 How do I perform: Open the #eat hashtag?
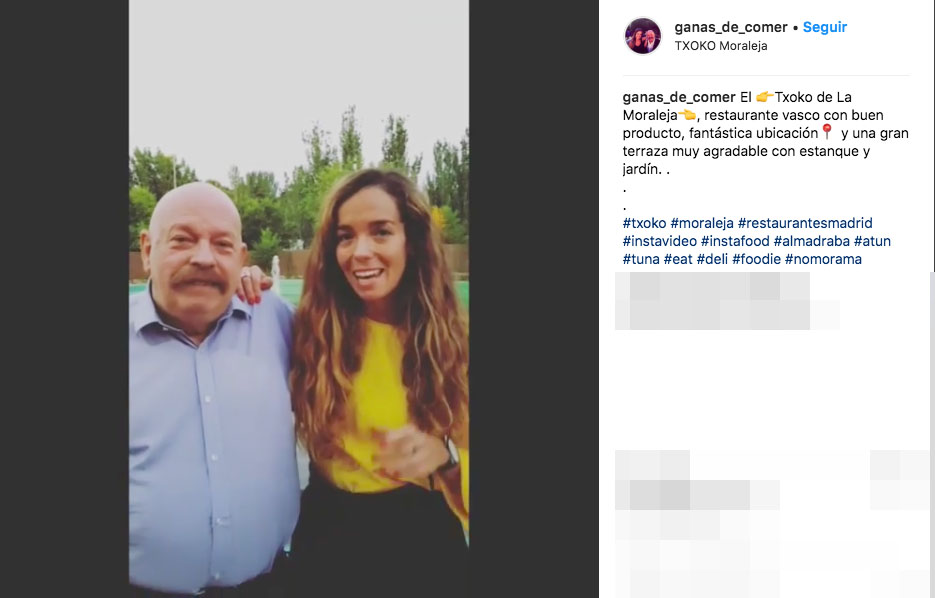pos(678,259)
